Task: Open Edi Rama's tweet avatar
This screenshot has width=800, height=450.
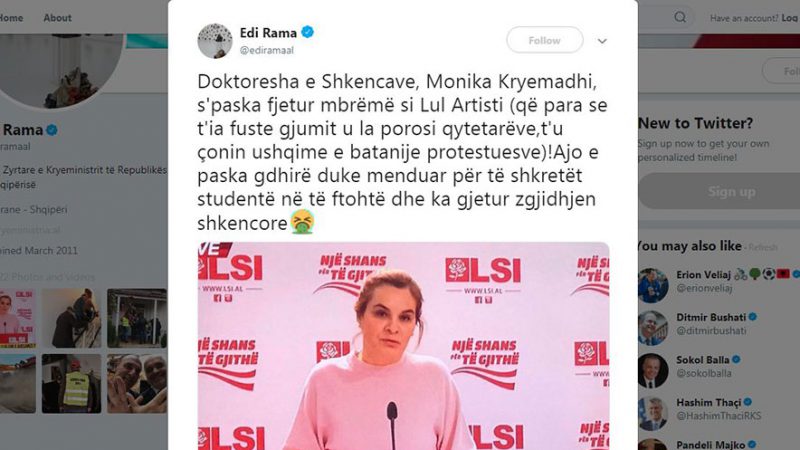Action: (x=215, y=40)
